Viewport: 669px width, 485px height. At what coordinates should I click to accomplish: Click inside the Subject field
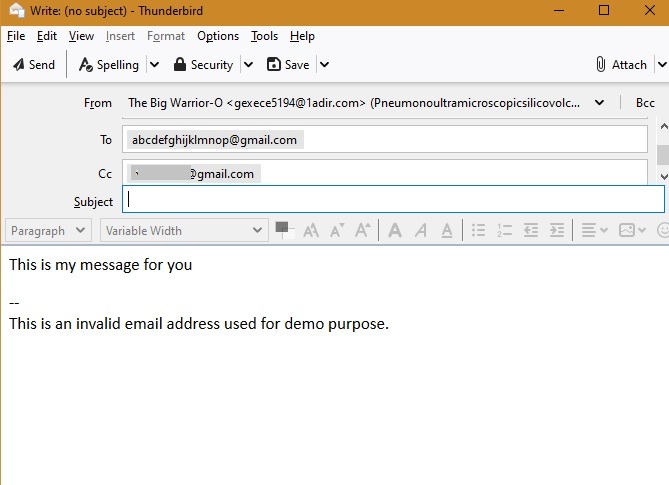pyautogui.click(x=393, y=199)
